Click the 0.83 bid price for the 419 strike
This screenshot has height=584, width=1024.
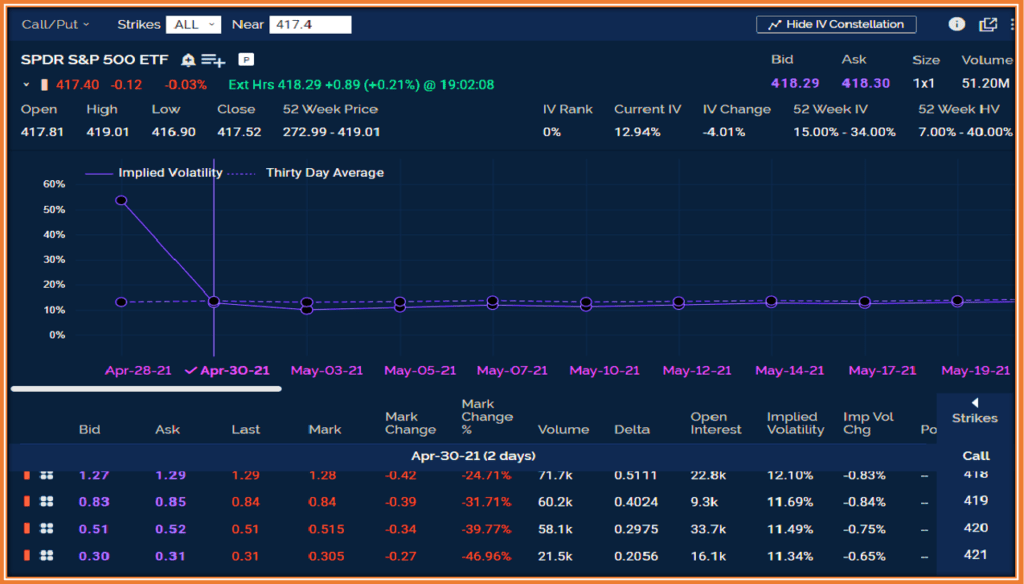click(94, 501)
